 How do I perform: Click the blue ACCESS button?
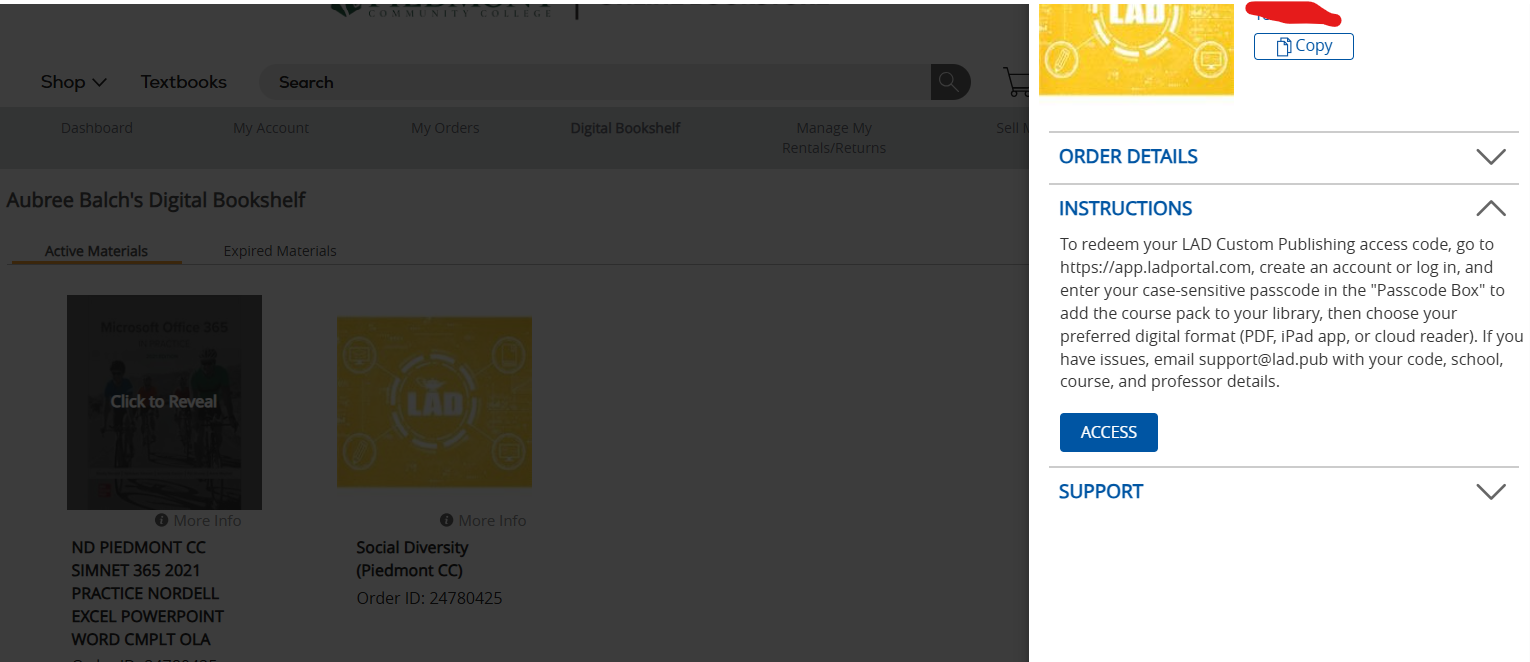(x=1108, y=432)
